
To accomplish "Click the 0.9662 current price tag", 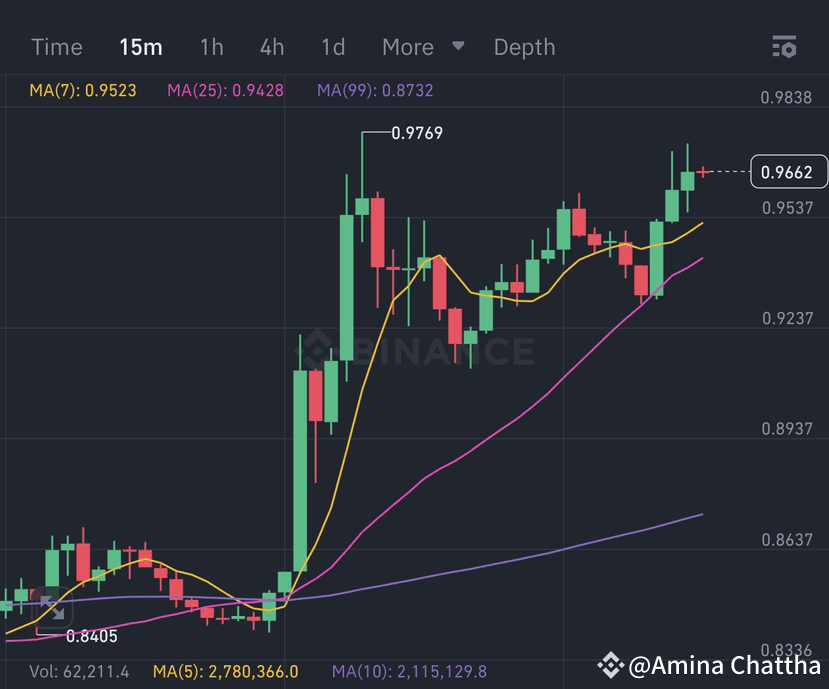I will coord(788,172).
